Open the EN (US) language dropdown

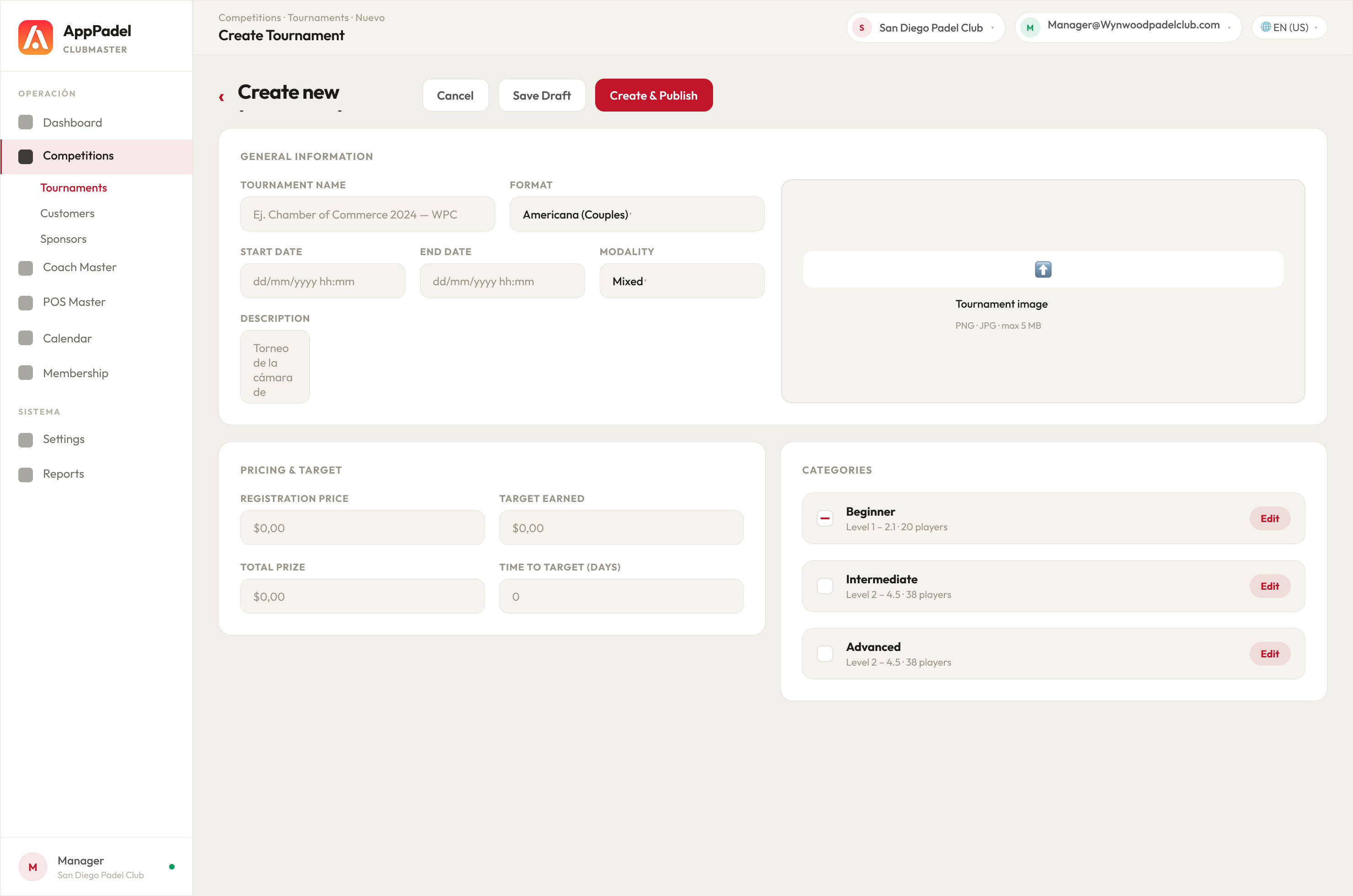pyautogui.click(x=1289, y=27)
